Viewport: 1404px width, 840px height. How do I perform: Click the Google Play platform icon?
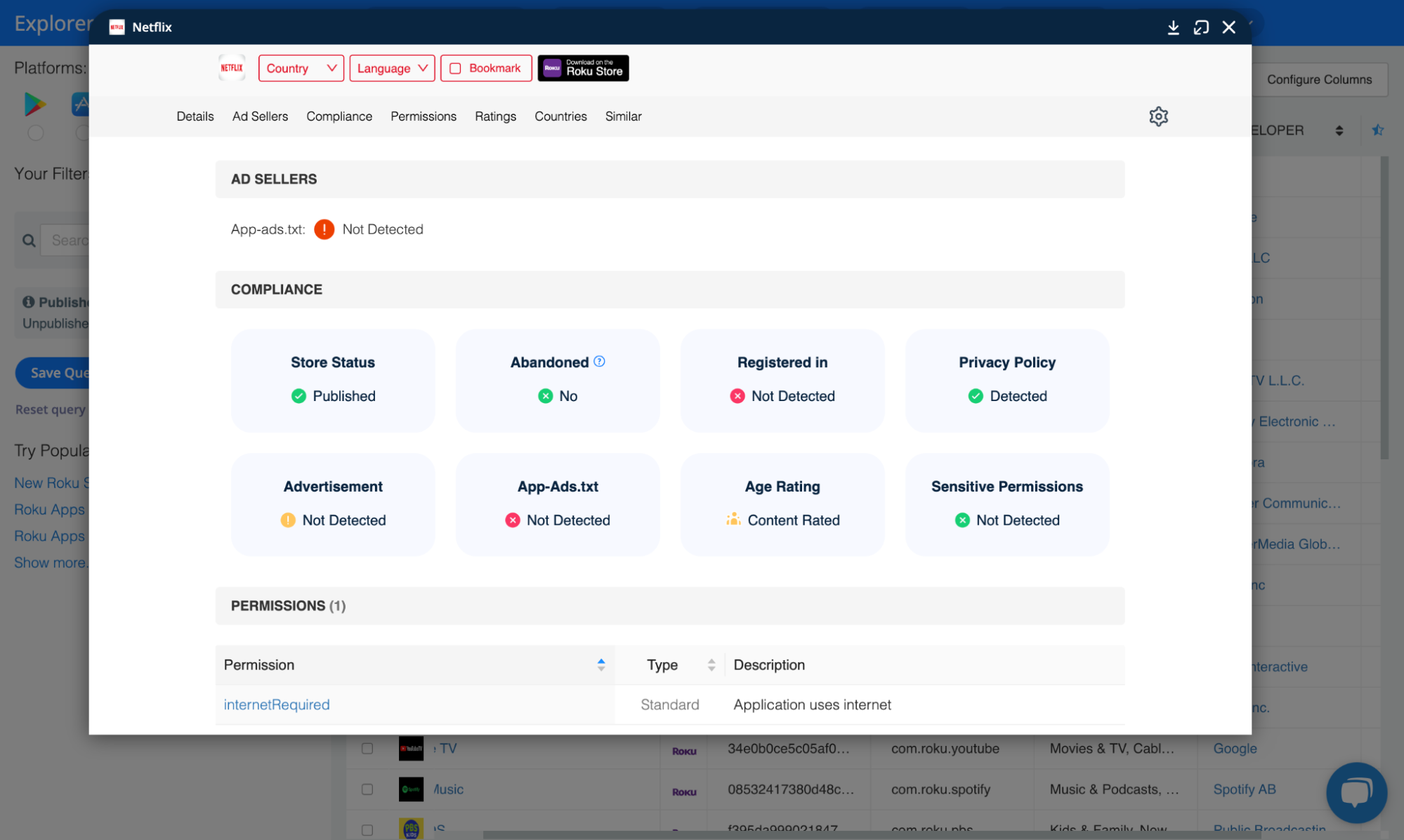(x=34, y=105)
